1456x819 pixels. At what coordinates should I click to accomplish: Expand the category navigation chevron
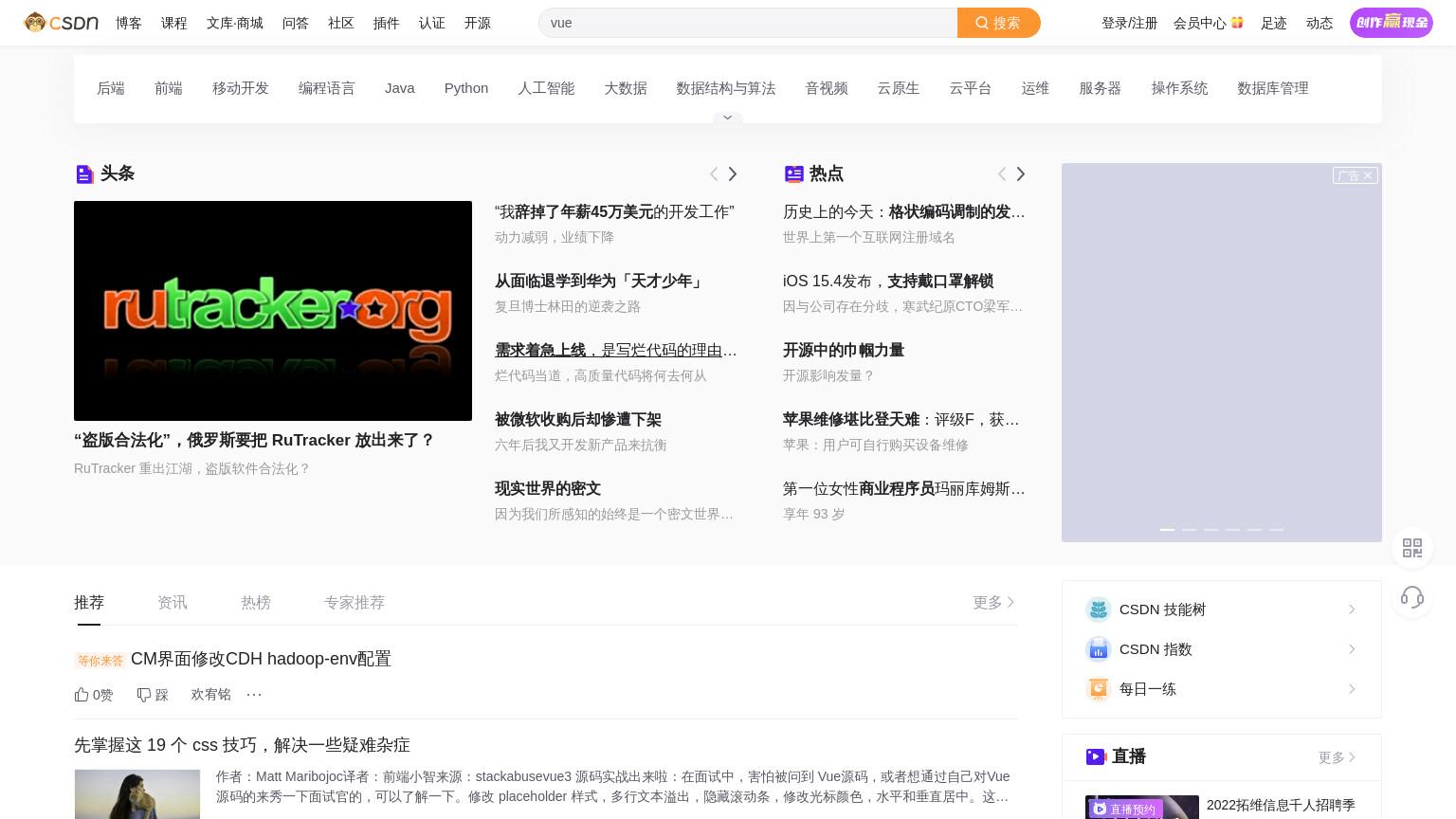727,118
